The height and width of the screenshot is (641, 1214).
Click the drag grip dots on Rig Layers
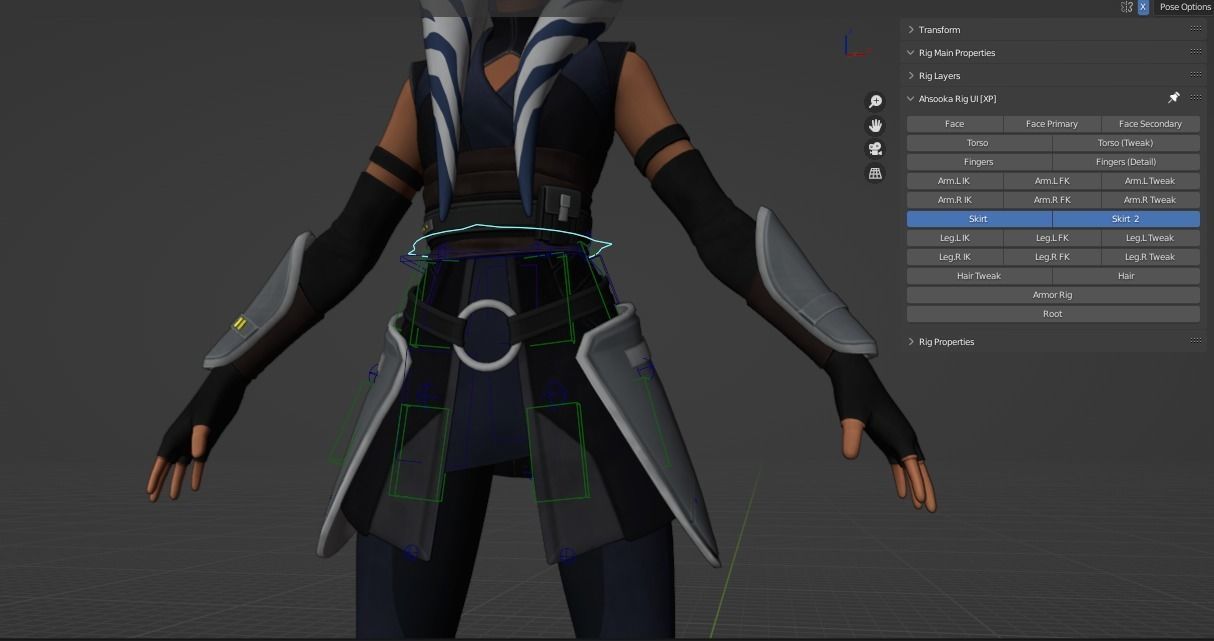1196,75
